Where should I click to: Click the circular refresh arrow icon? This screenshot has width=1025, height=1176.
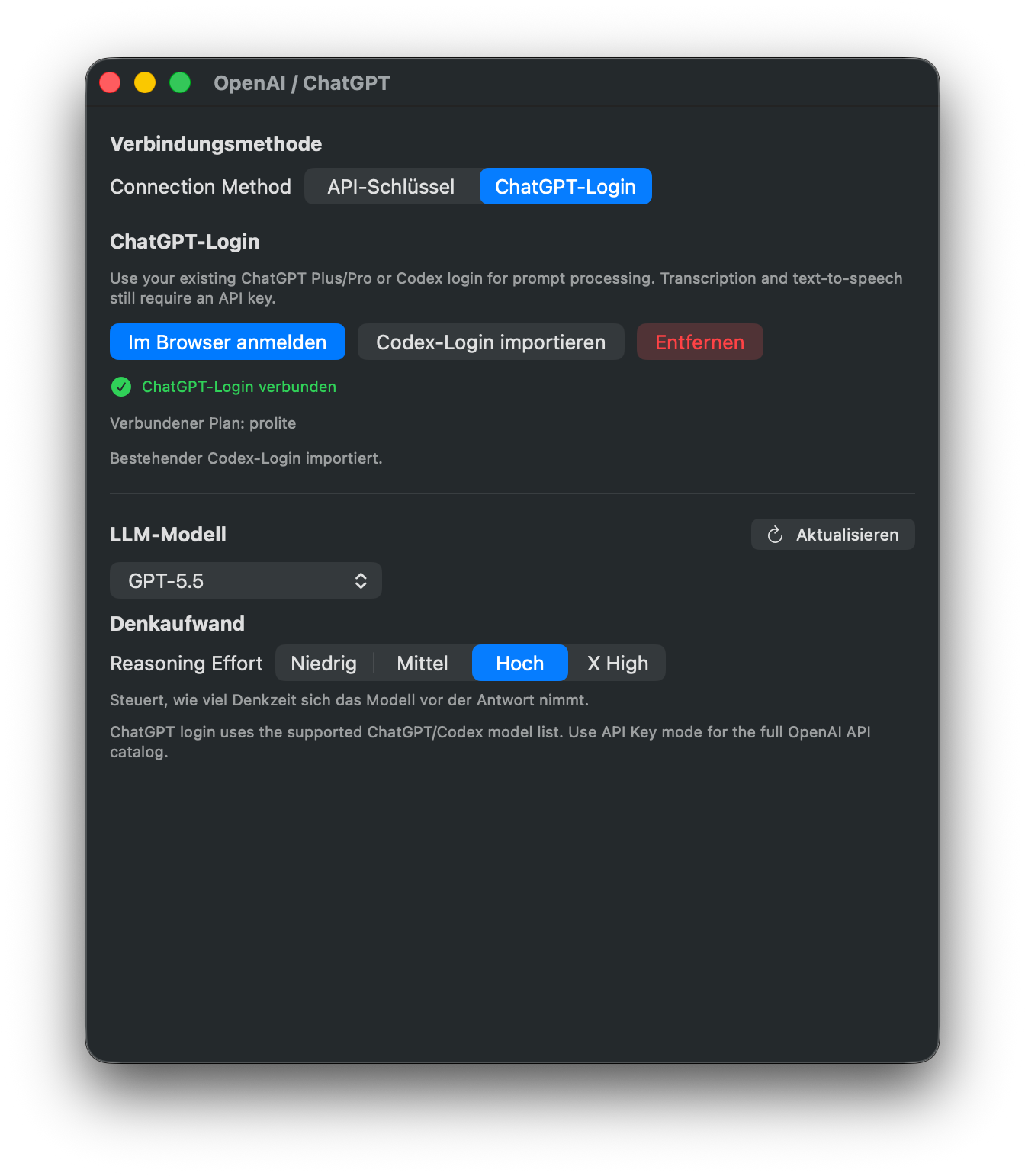[x=775, y=535]
